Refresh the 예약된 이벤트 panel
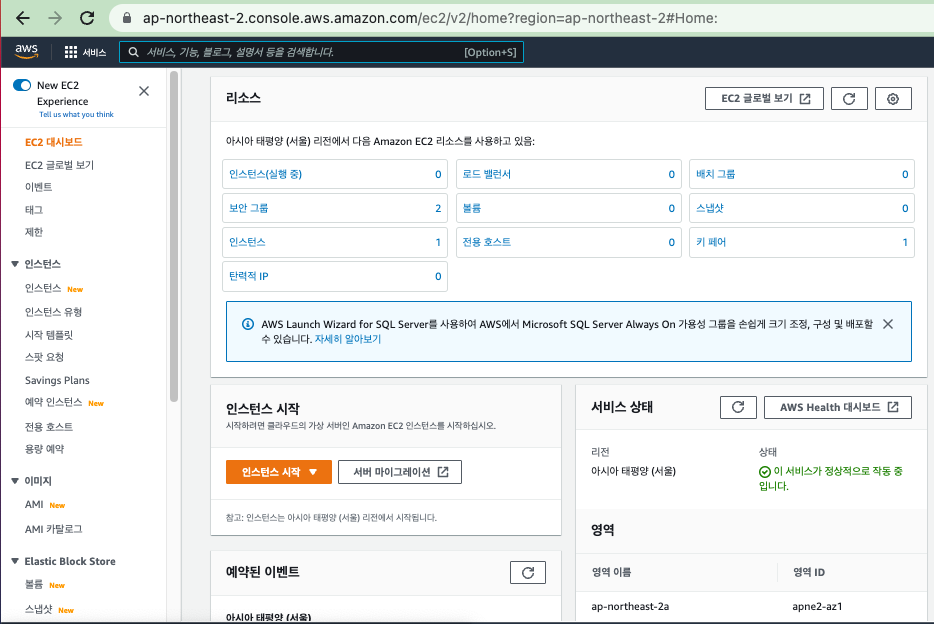Screen dimensions: 934x624 tap(528, 573)
